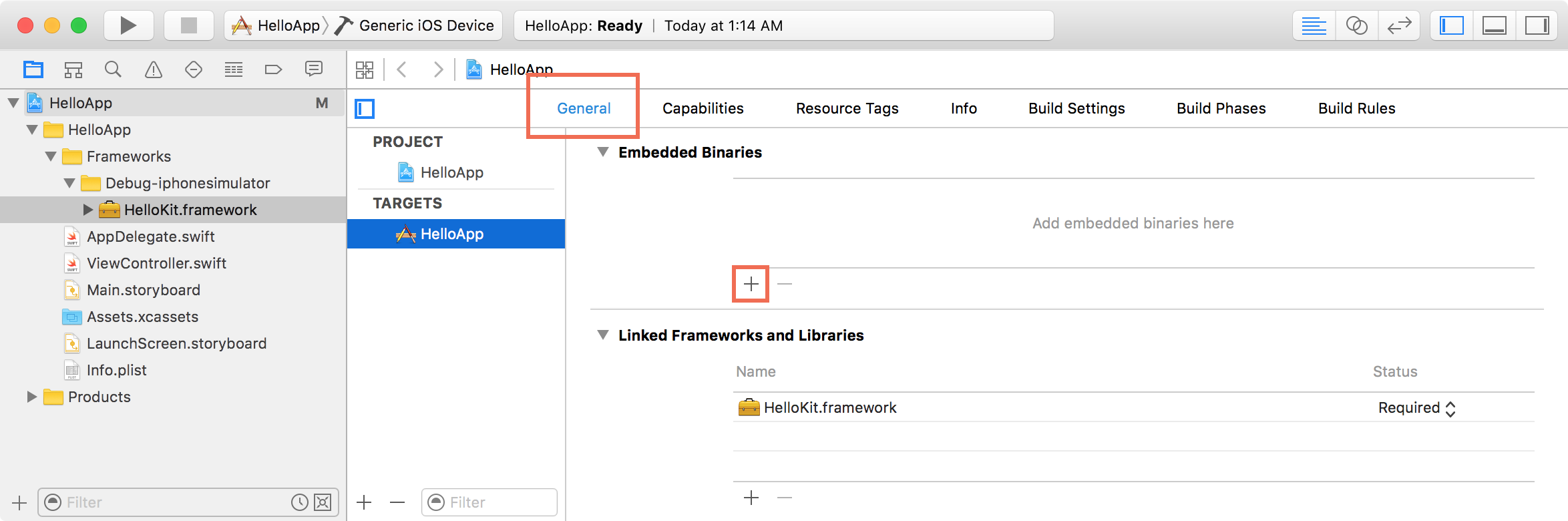
Task: Switch to the Capabilities tab
Action: pyautogui.click(x=703, y=108)
